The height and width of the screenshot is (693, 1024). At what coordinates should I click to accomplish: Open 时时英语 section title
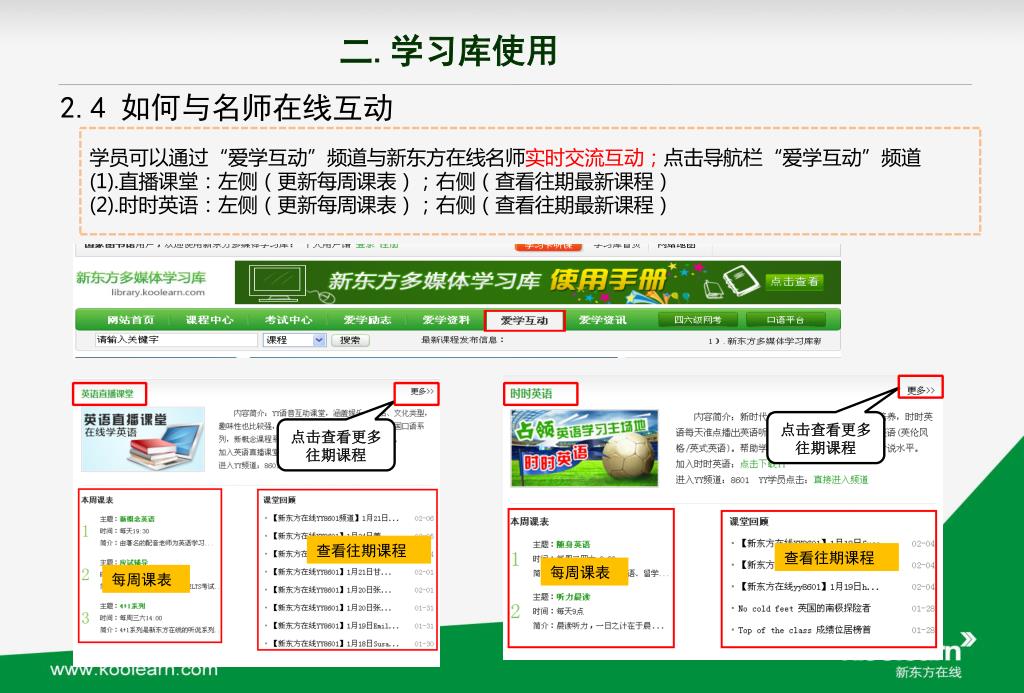(x=532, y=394)
